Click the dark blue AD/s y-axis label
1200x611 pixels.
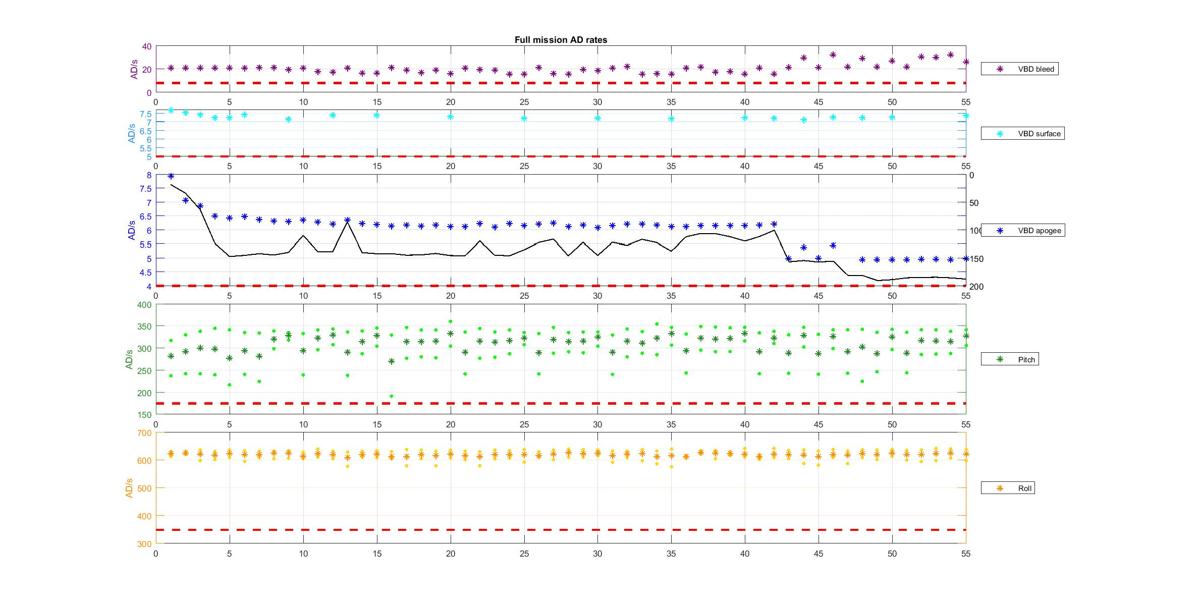click(130, 231)
